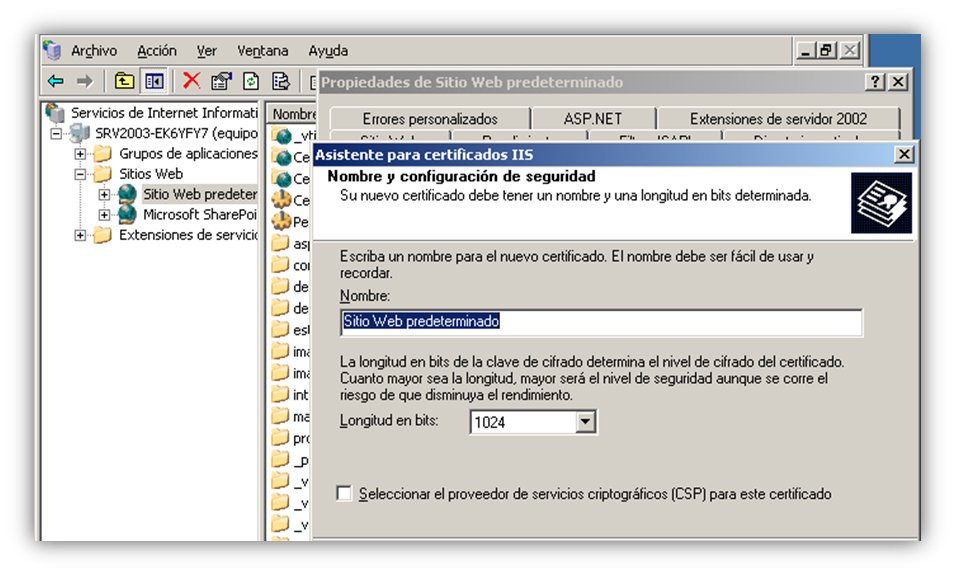Click the globe icon of Sitio Web predeterminado
This screenshot has height=575, width=955.
(127, 194)
